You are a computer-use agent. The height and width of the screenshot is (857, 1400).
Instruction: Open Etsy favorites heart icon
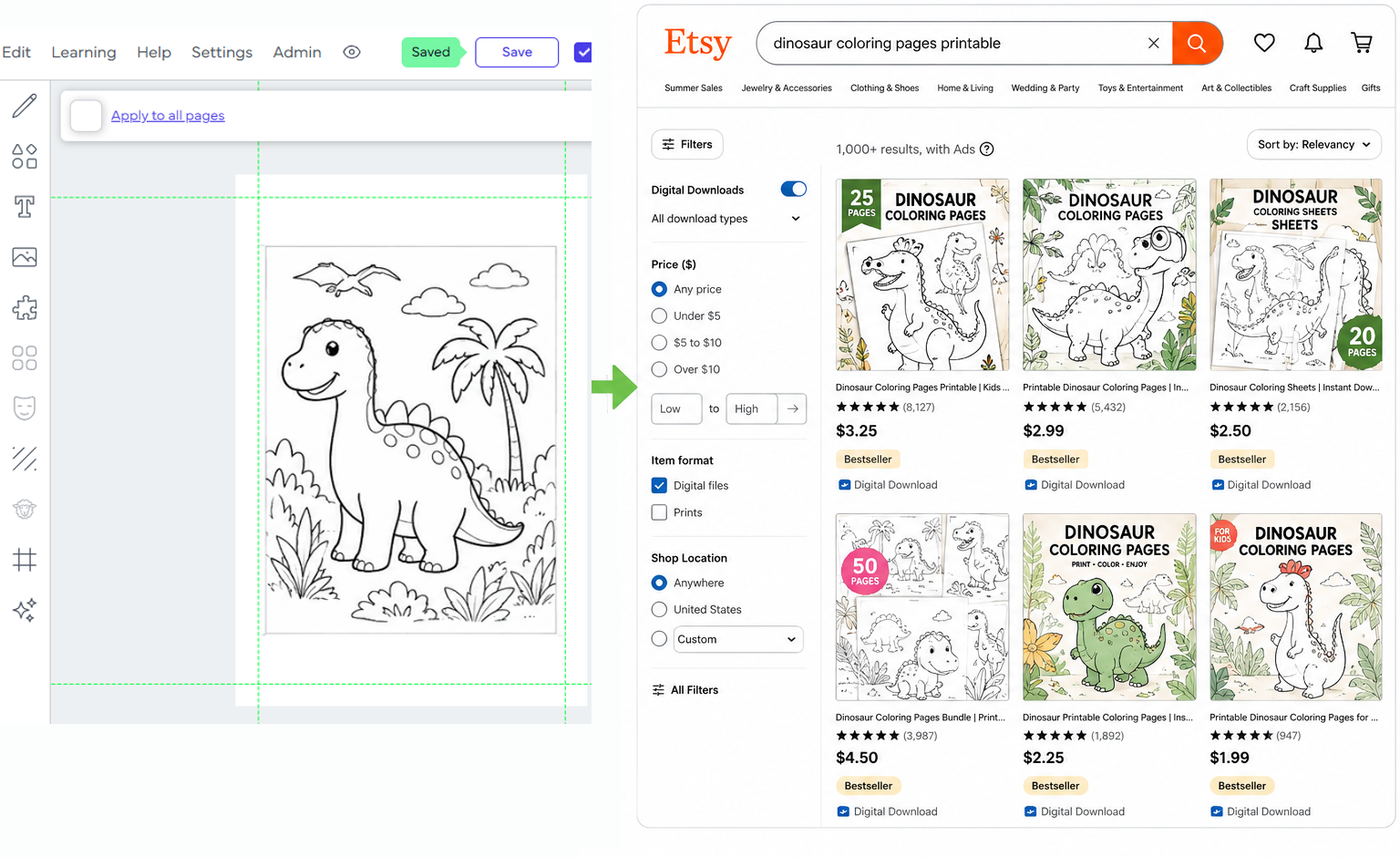click(x=1264, y=43)
